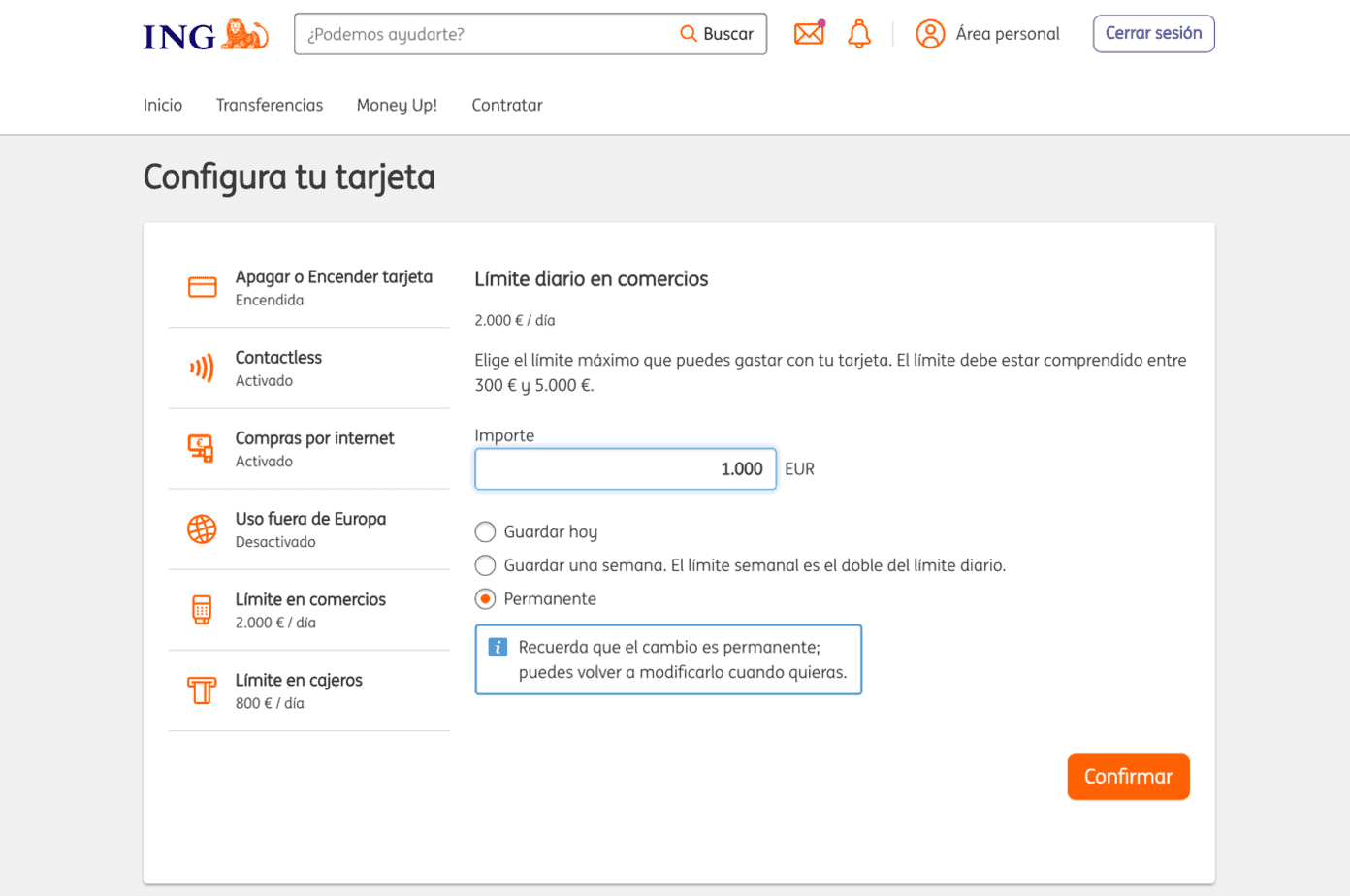
Task: Click the Límite diario en comercios heading
Action: click(592, 279)
